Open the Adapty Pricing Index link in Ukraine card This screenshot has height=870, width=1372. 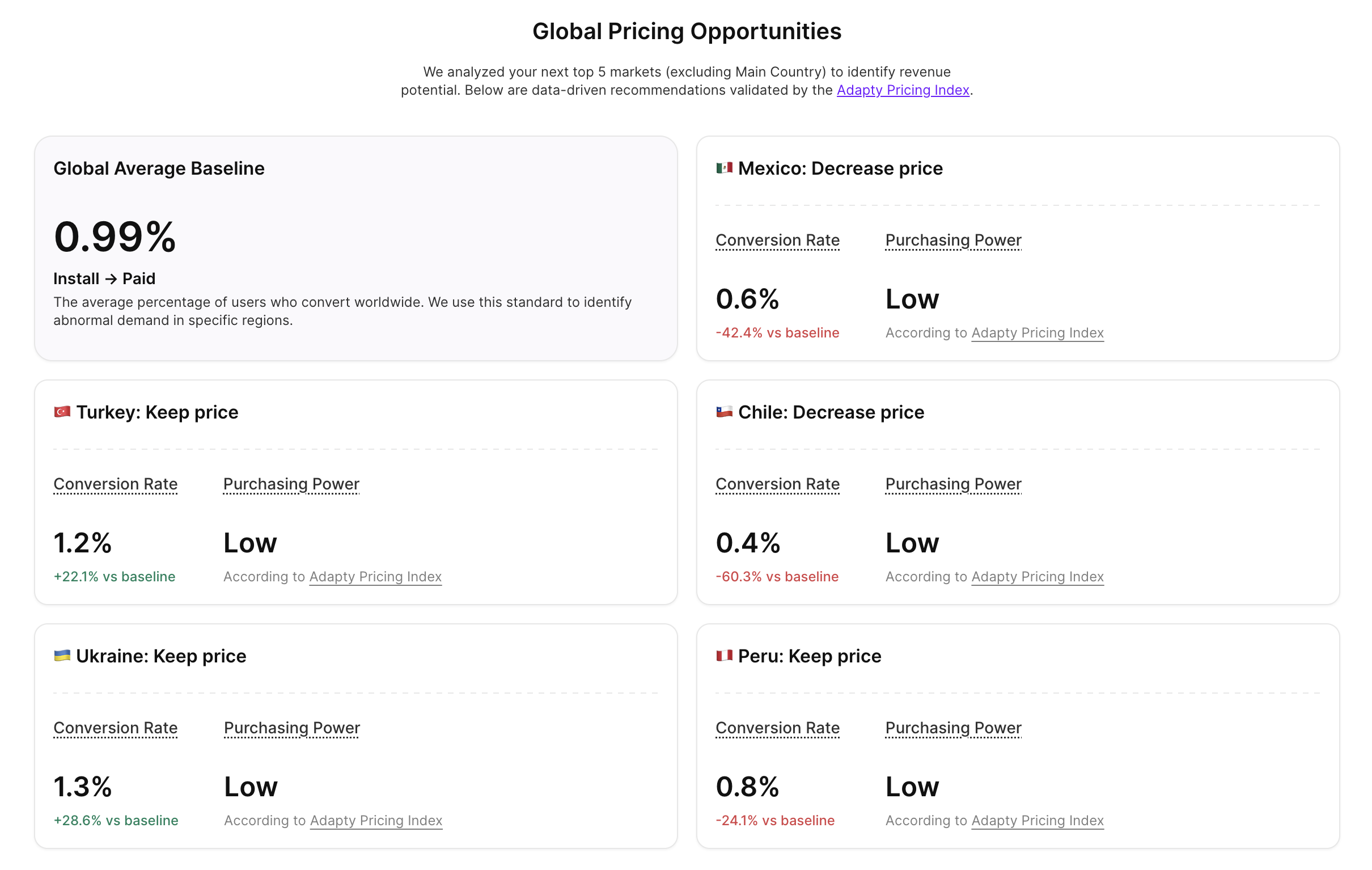click(x=375, y=821)
